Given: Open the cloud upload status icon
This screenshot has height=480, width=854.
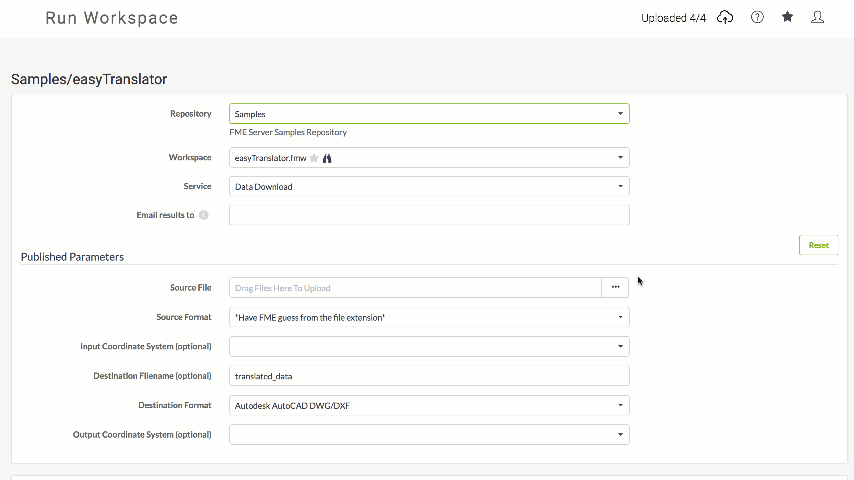Looking at the screenshot, I should pos(725,17).
